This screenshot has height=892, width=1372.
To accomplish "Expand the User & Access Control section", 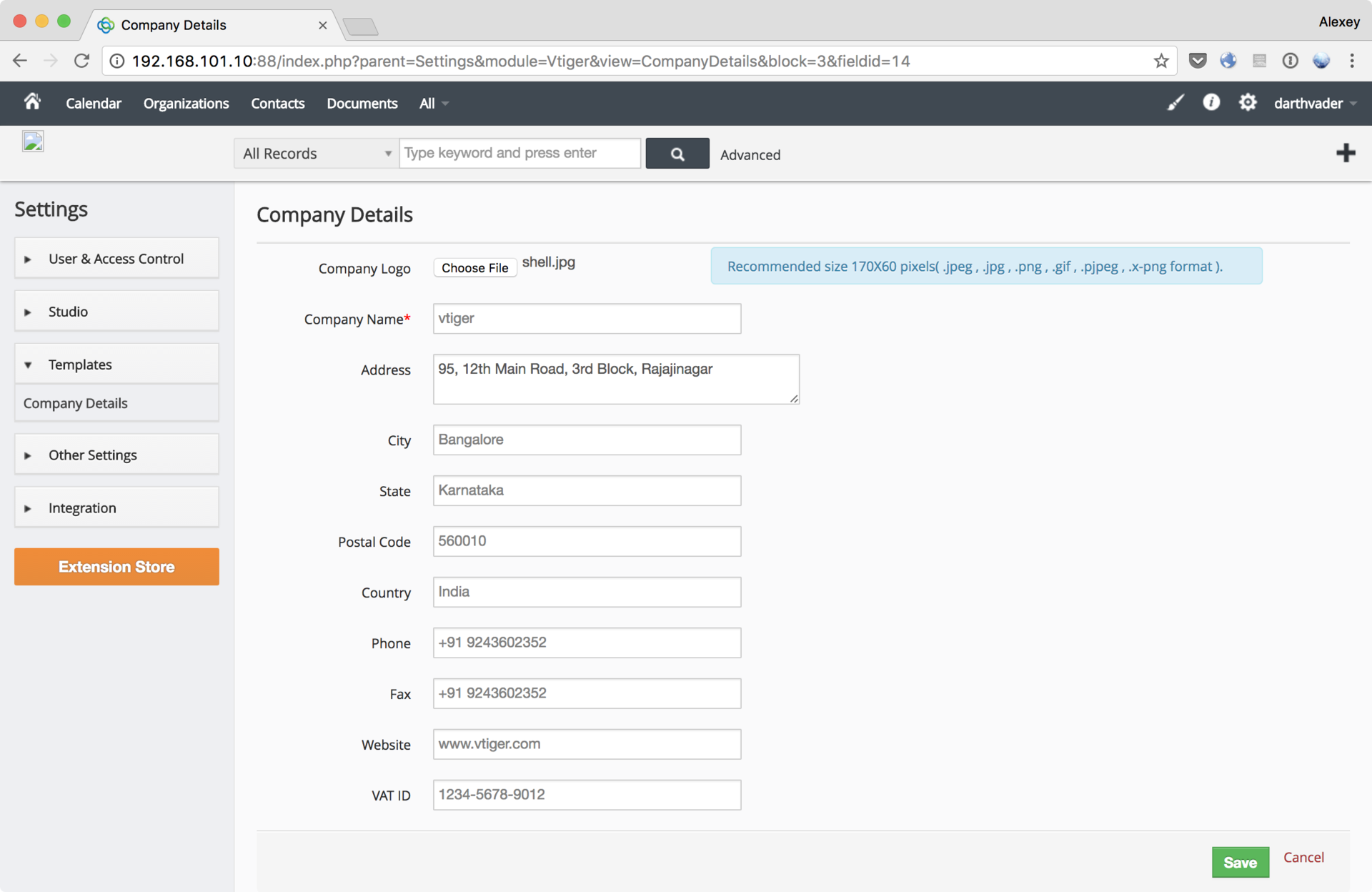I will click(x=117, y=258).
